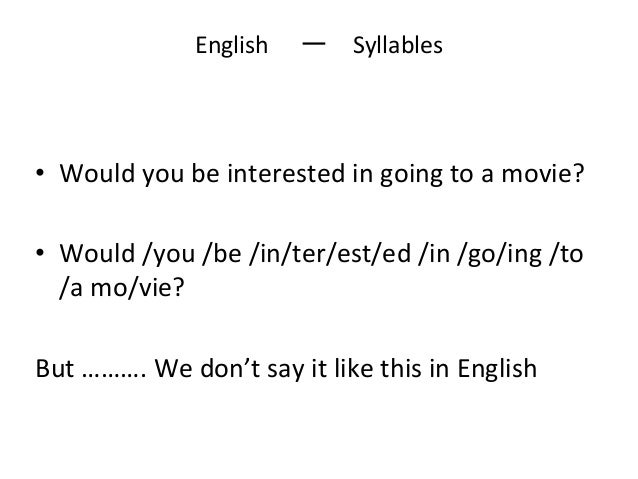Viewport: 638px width, 479px height.
Task: Click the dash between English and Syllables
Action: pyautogui.click(x=314, y=43)
